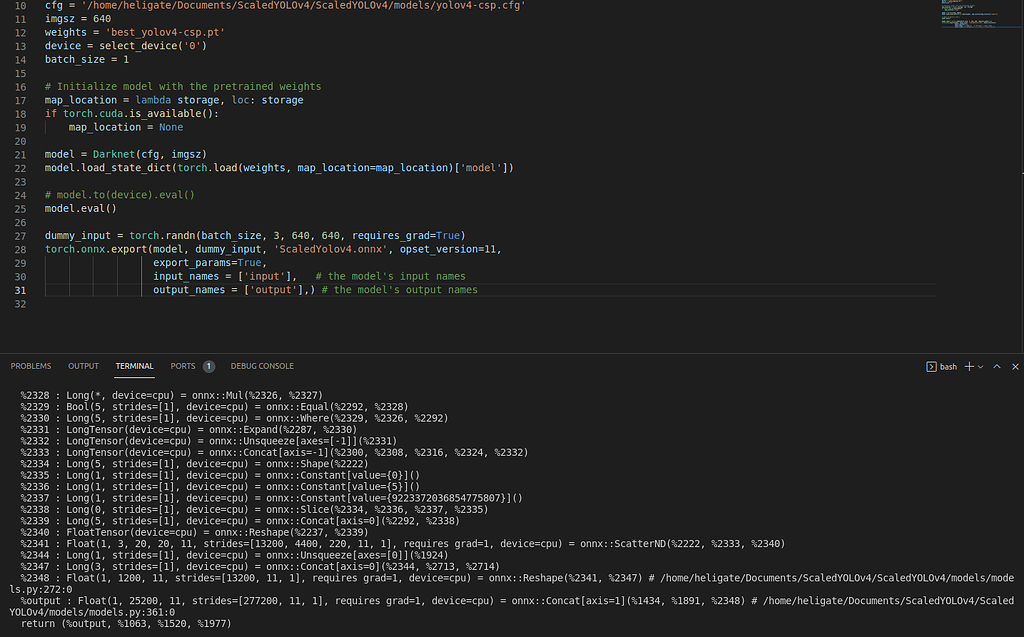Expand the terminal launch profile dropdown

tap(981, 367)
